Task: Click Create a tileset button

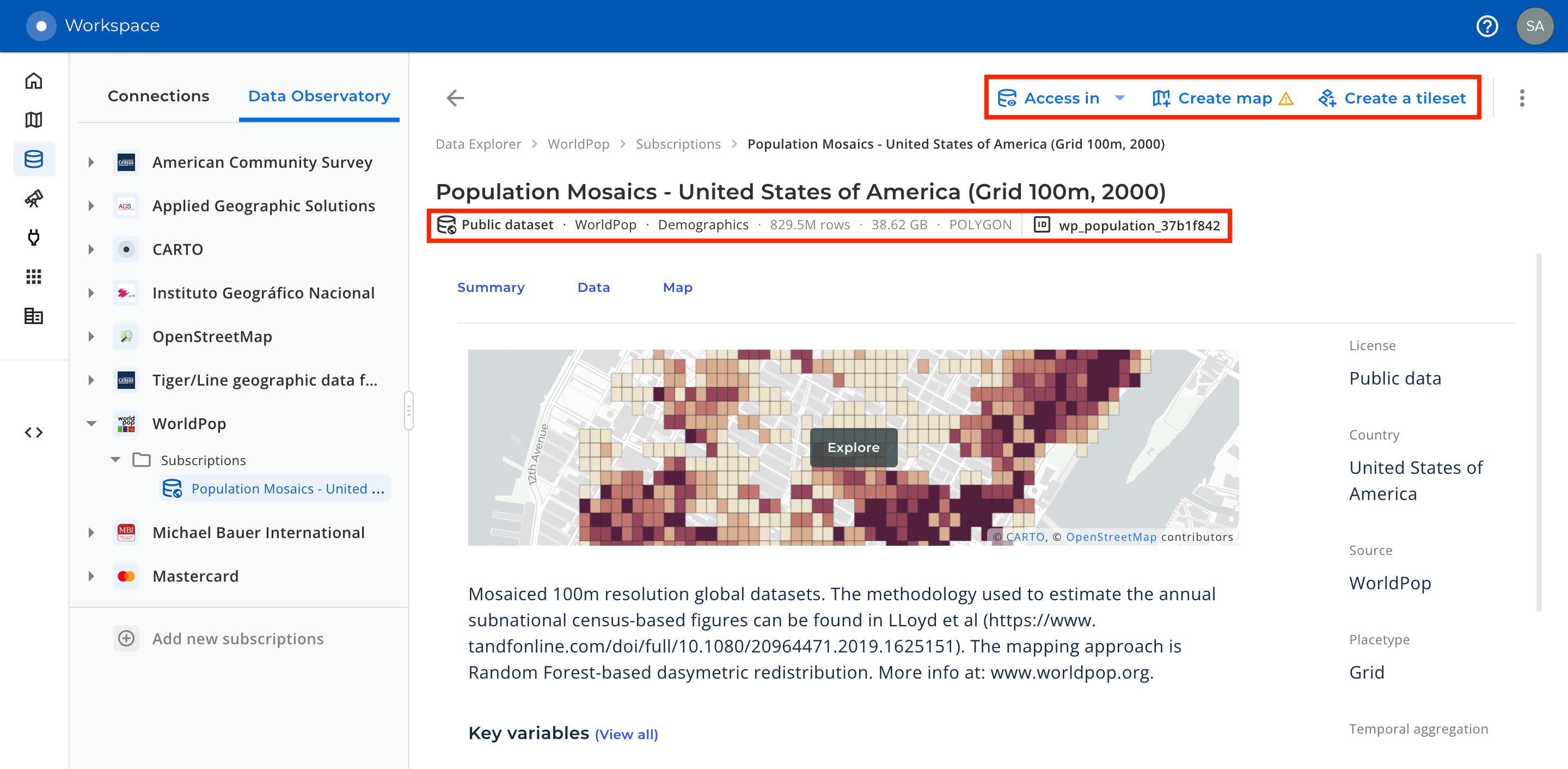Action: pyautogui.click(x=1392, y=98)
